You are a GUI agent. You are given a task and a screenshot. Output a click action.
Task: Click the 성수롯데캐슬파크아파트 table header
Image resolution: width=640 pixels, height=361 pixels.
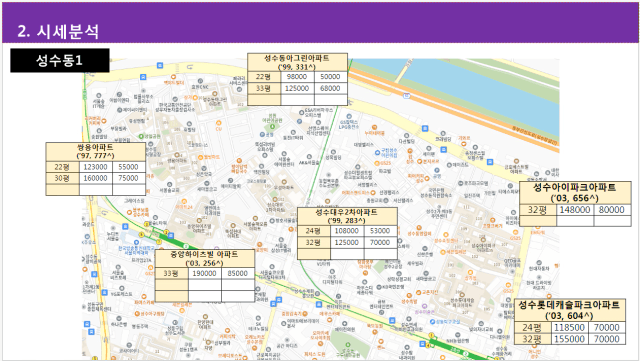[569, 310]
